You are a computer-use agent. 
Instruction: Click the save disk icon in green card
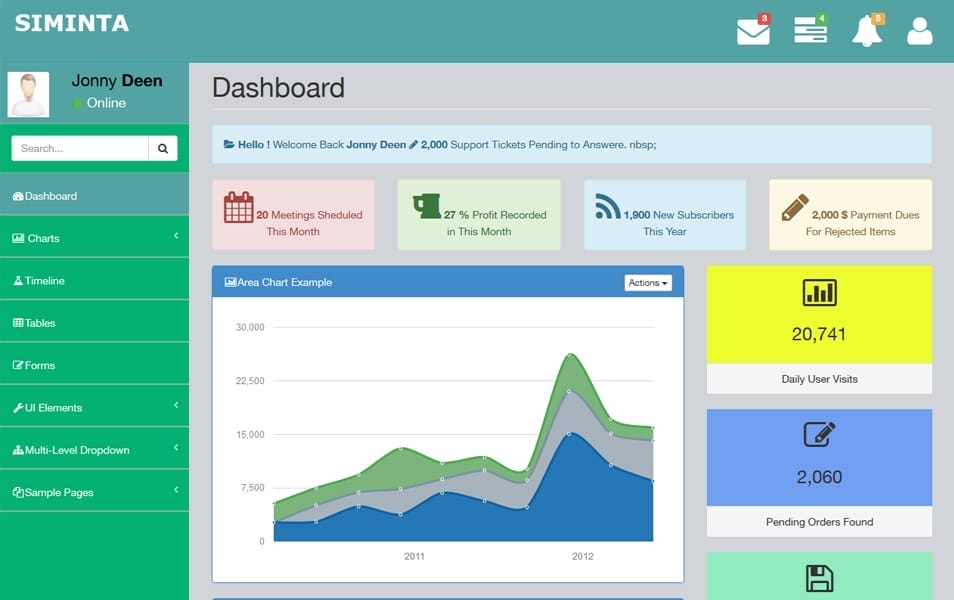click(x=818, y=578)
